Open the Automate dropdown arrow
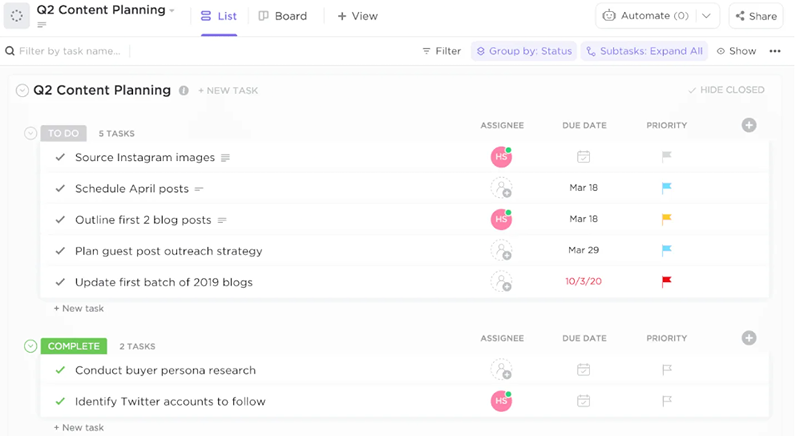Screen dimensions: 800x436 pos(706,16)
